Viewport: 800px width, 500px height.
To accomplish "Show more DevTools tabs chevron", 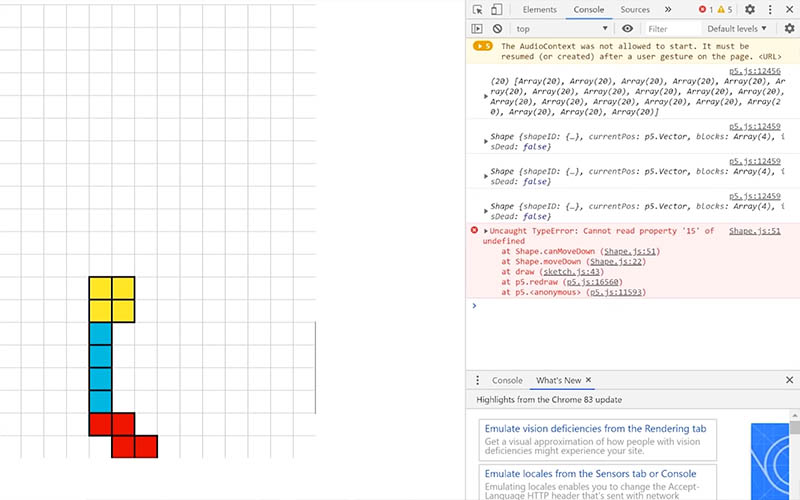I will 668,10.
